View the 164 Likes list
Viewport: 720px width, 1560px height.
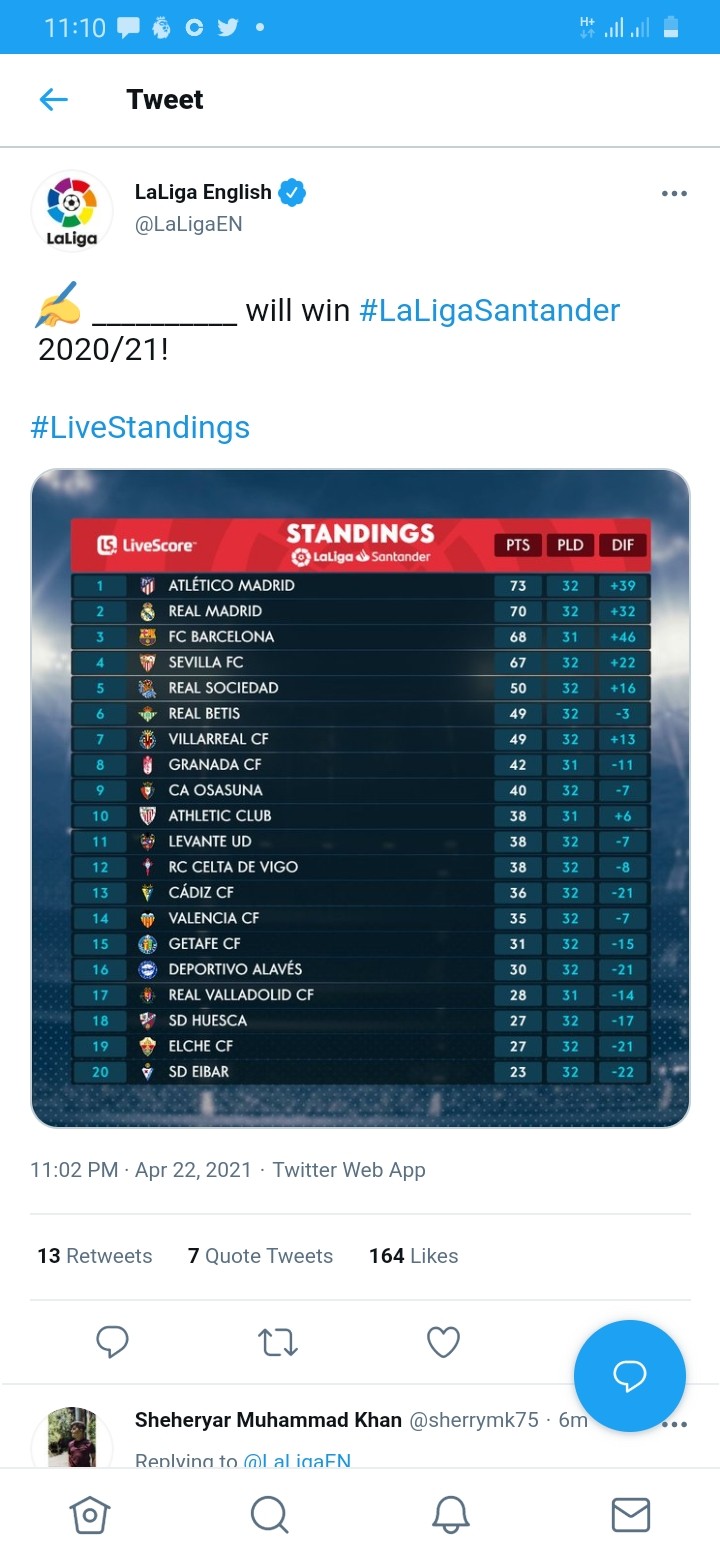413,1256
